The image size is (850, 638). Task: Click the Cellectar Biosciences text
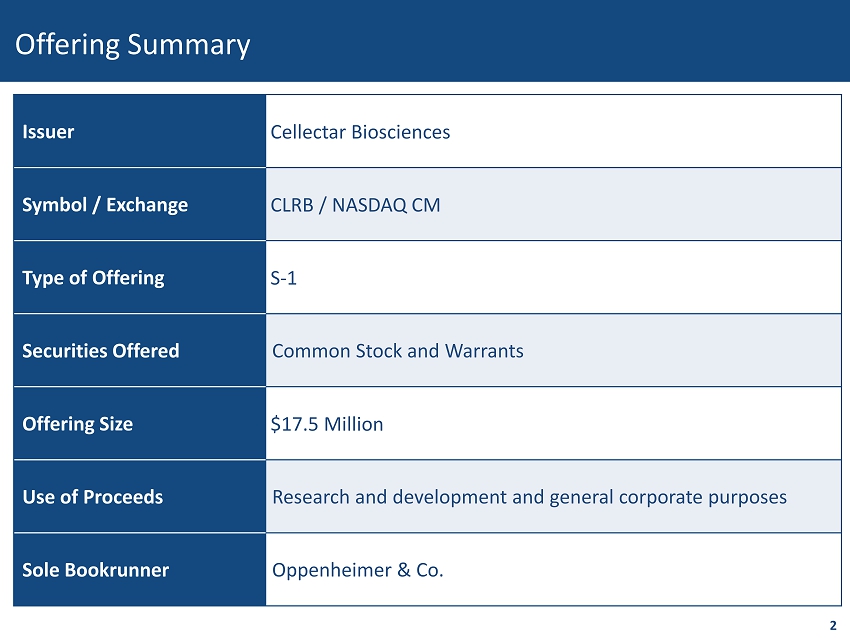pyautogui.click(x=360, y=132)
